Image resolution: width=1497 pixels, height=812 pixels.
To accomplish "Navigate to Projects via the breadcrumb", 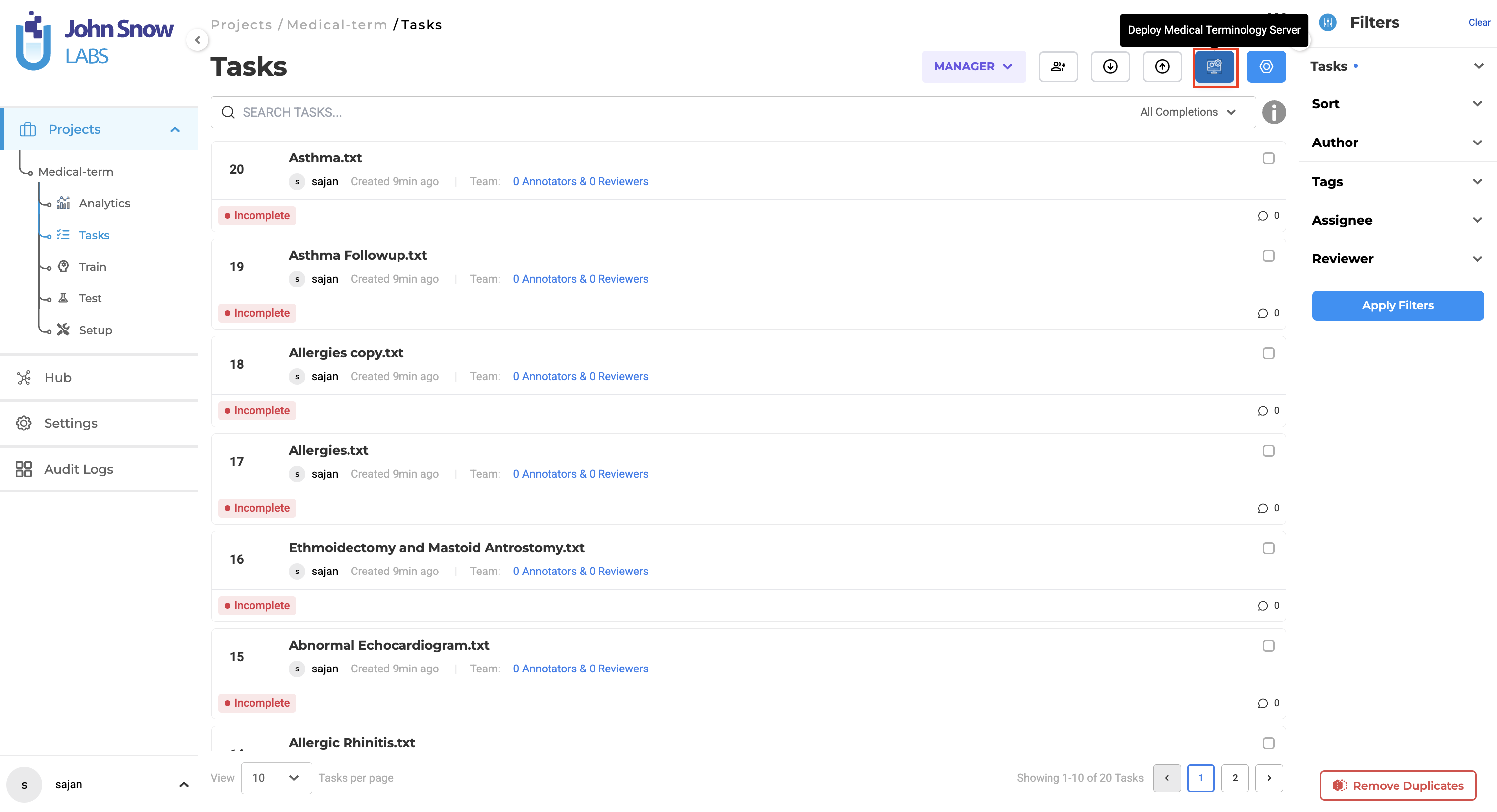I will tap(242, 24).
